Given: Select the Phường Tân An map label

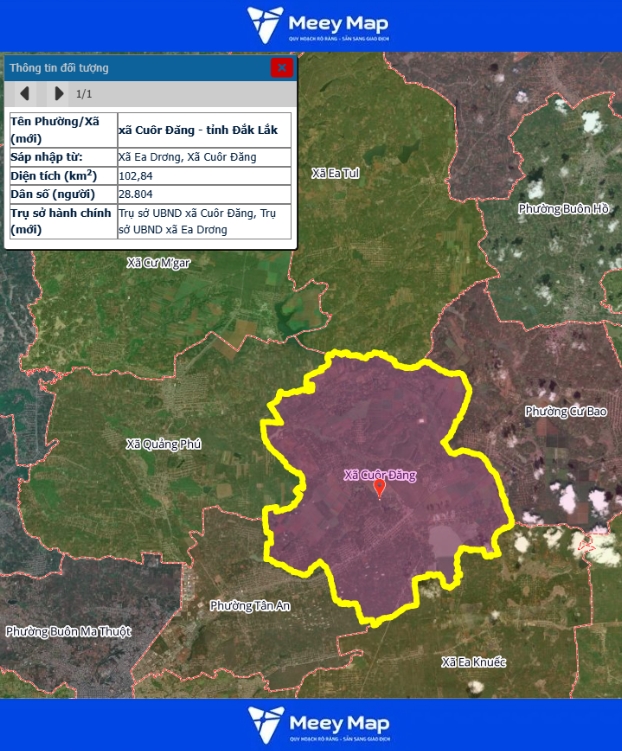Looking at the screenshot, I should pos(250,606).
